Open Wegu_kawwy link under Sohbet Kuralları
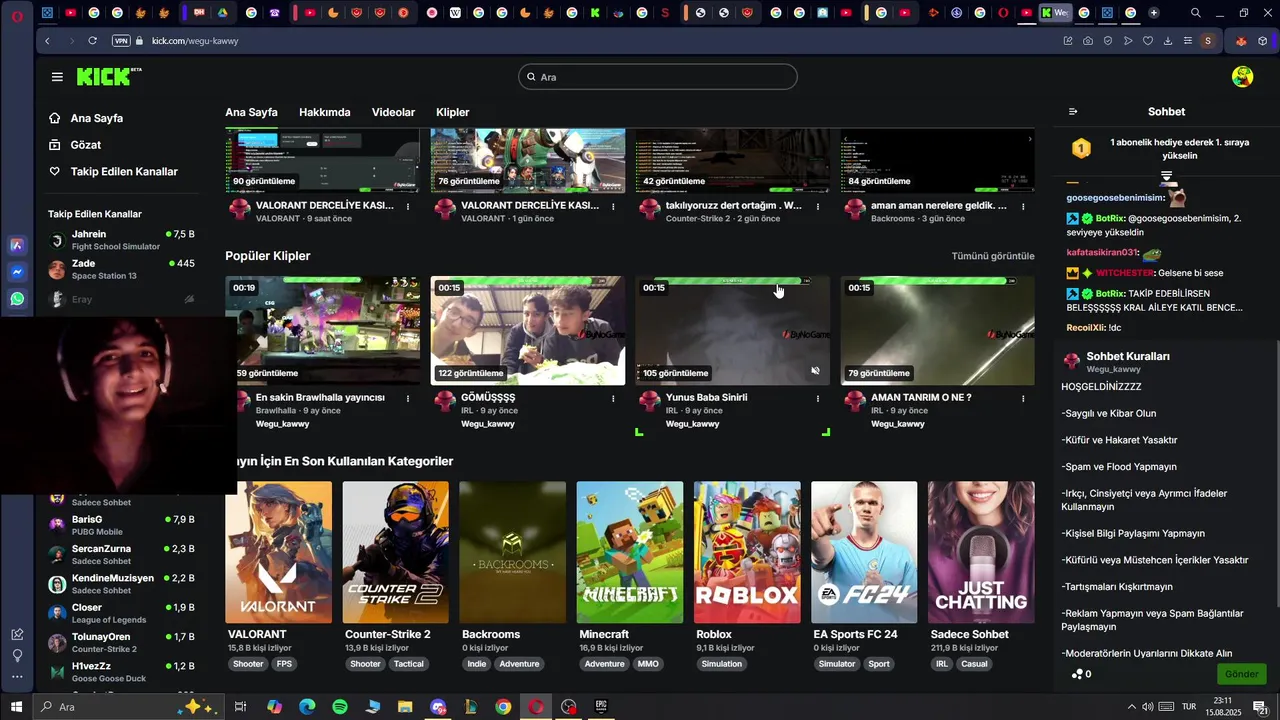1280x720 pixels. click(x=1113, y=369)
